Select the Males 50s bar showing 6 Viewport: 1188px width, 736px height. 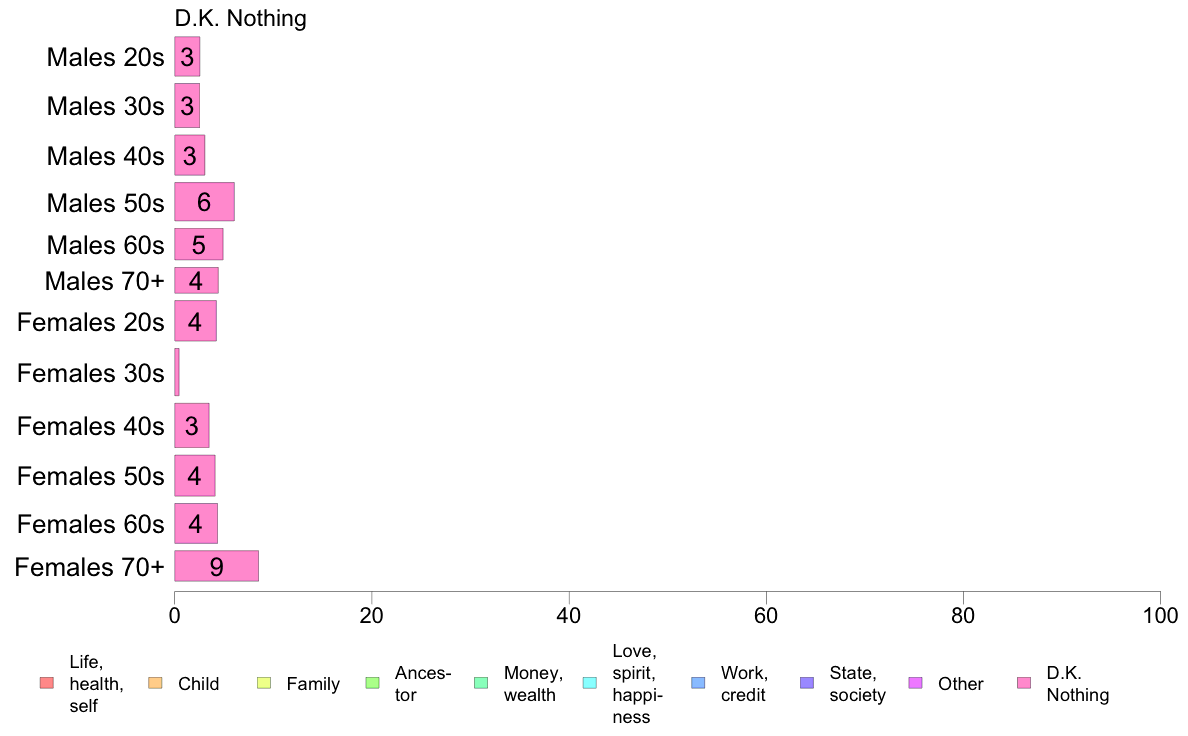click(205, 202)
